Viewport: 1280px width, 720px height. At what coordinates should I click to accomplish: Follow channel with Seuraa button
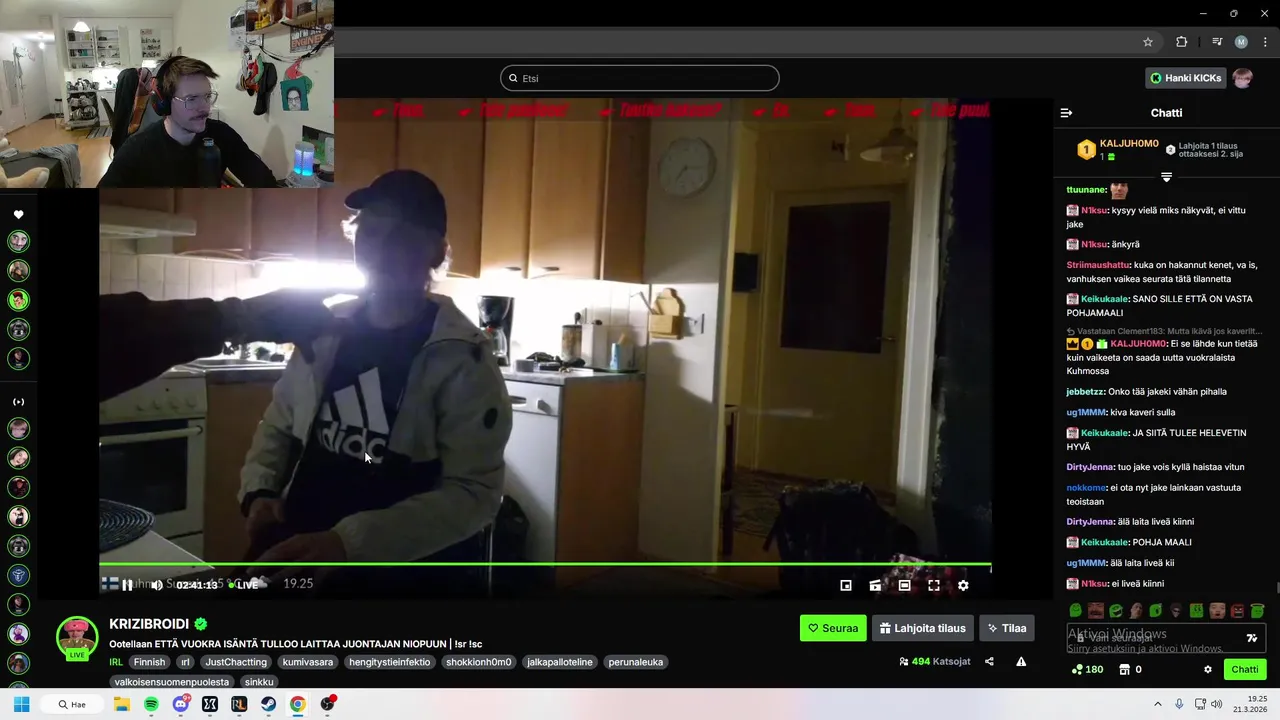point(833,628)
